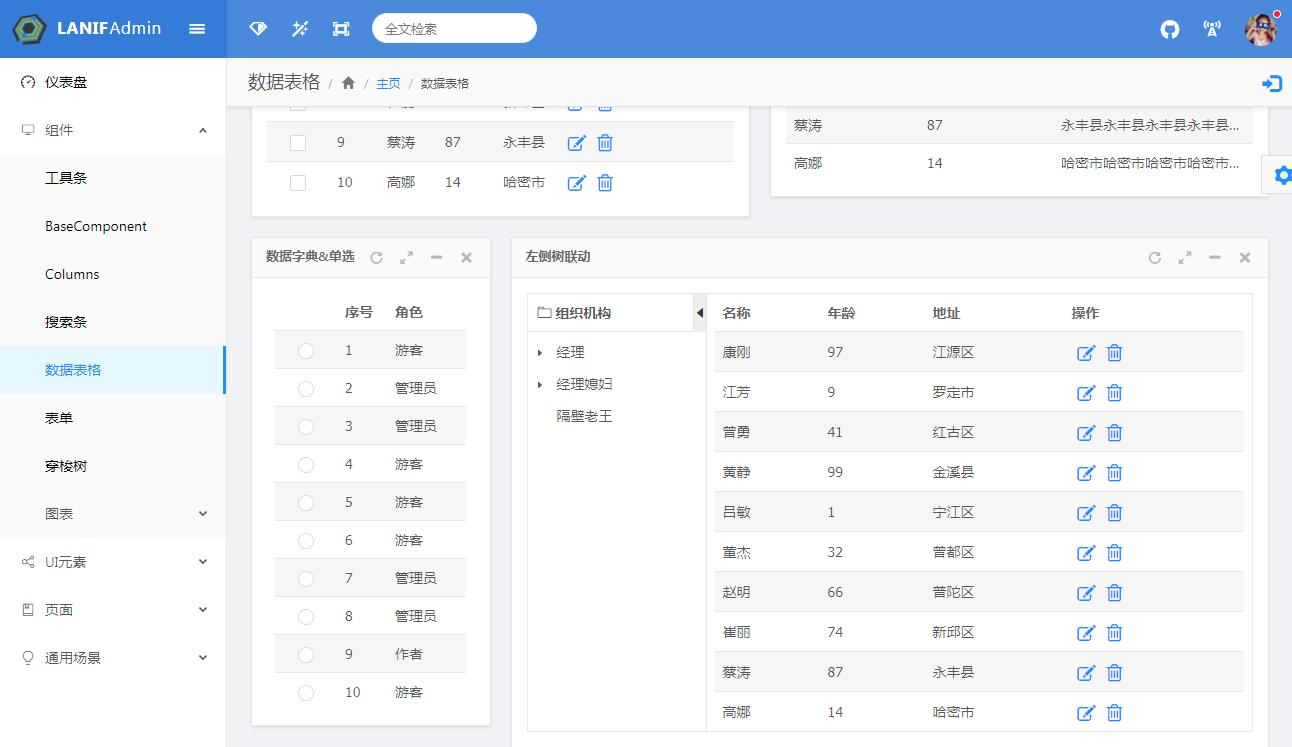Open the language translate icon
This screenshot has height=747, width=1292.
point(1212,29)
